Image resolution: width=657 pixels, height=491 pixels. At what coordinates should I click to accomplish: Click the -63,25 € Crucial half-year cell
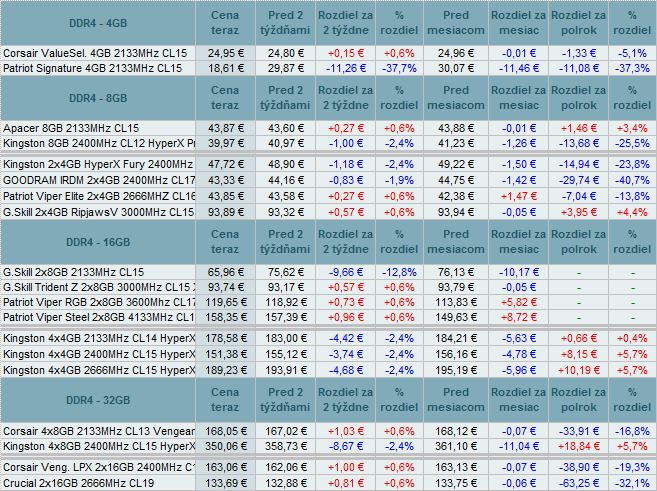pos(579,483)
